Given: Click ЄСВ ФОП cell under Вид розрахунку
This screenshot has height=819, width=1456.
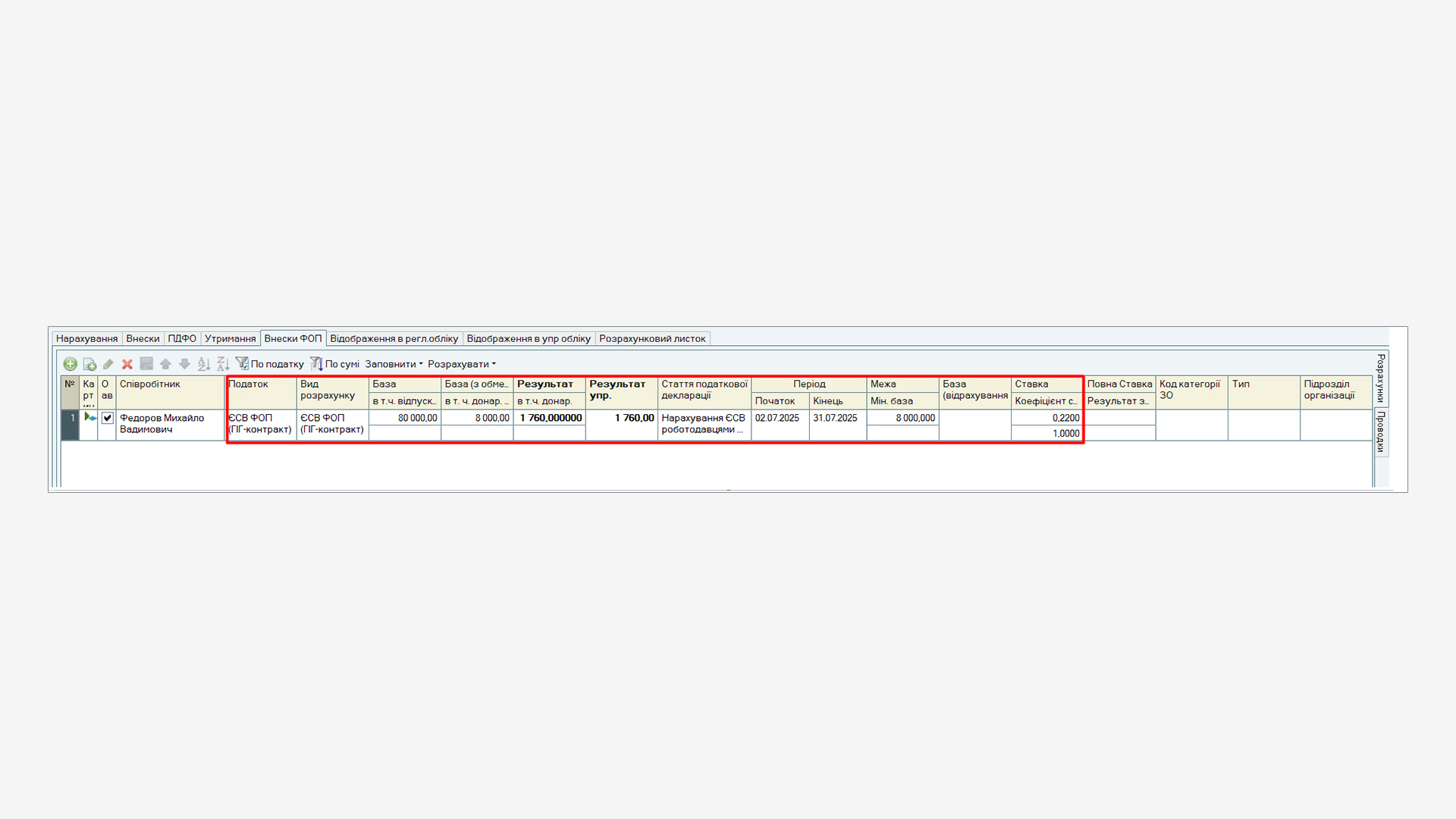Looking at the screenshot, I should [332, 425].
